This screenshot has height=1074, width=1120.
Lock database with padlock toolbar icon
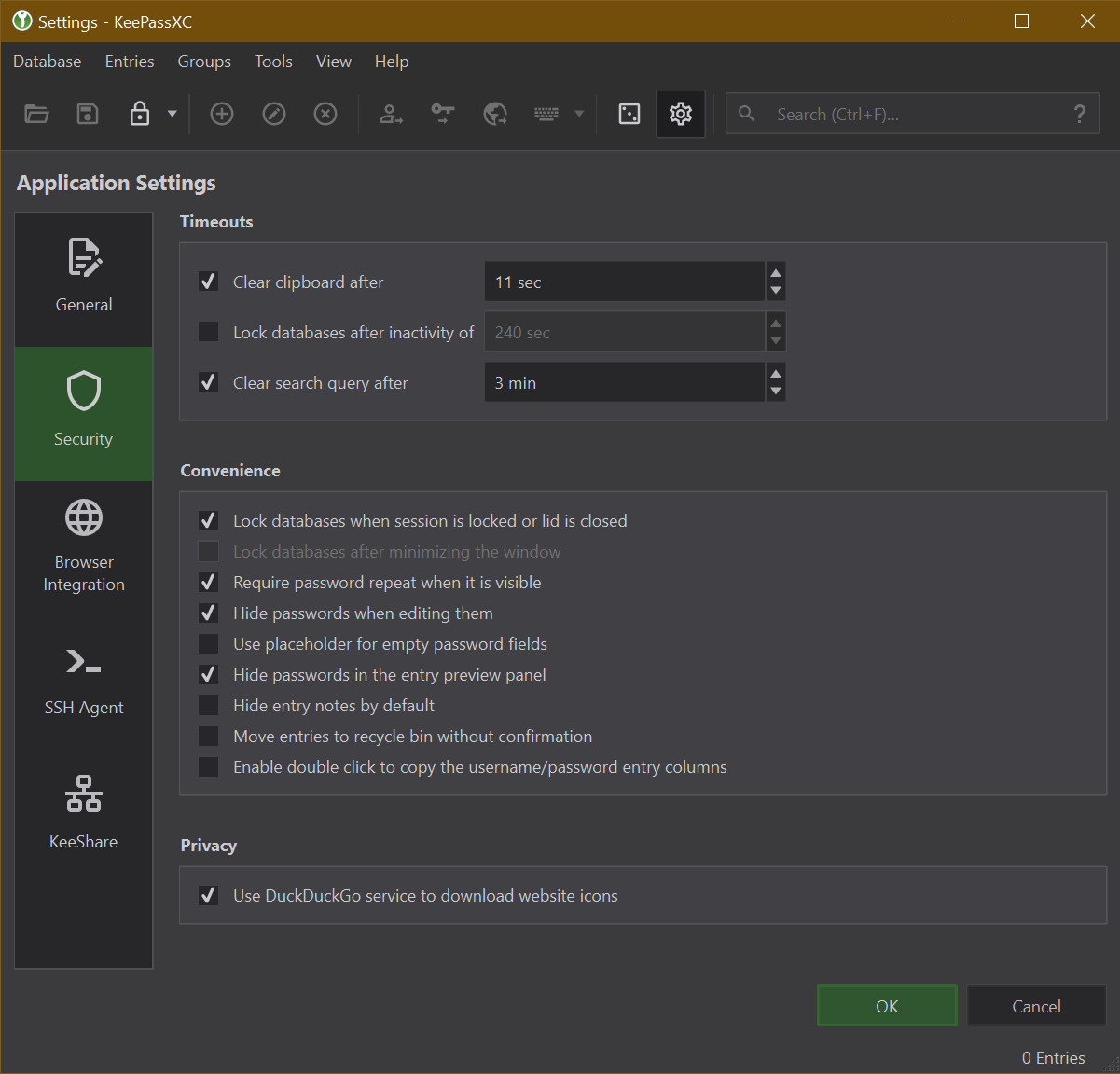pos(139,114)
